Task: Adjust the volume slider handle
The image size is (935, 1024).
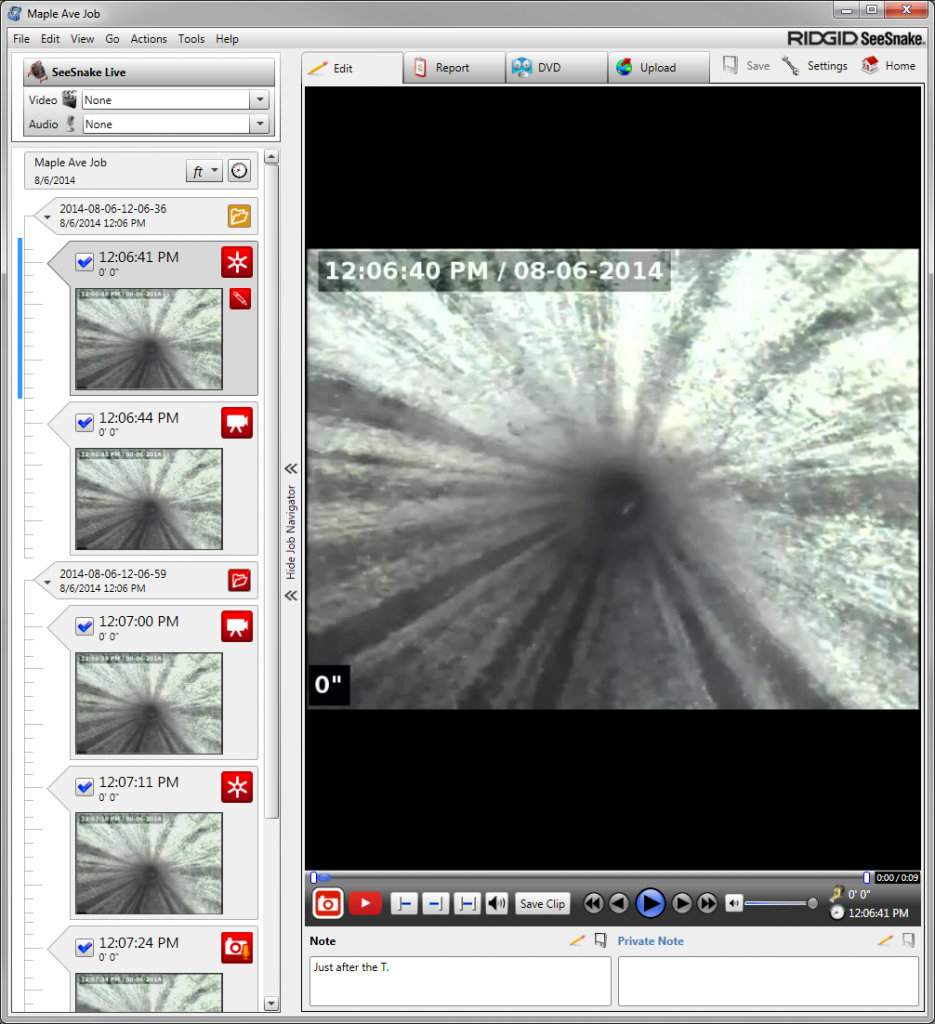Action: pyautogui.click(x=812, y=904)
